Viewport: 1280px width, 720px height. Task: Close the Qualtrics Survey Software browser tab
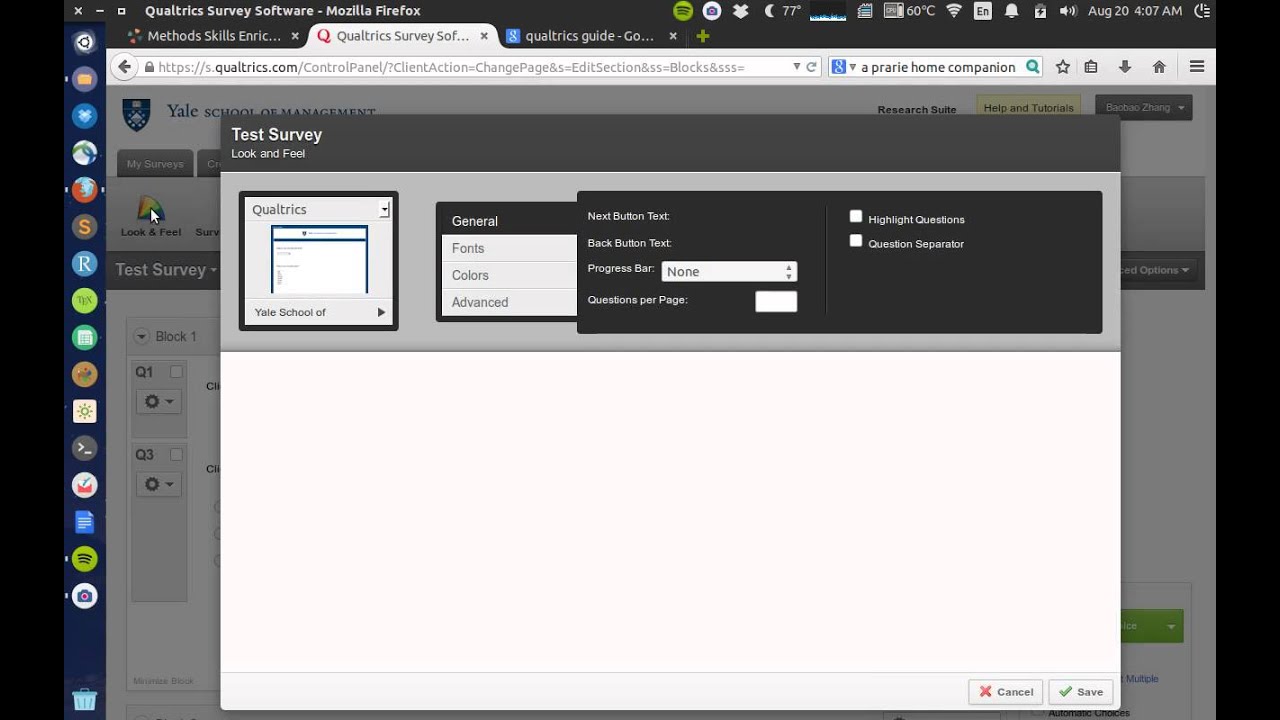click(x=484, y=36)
